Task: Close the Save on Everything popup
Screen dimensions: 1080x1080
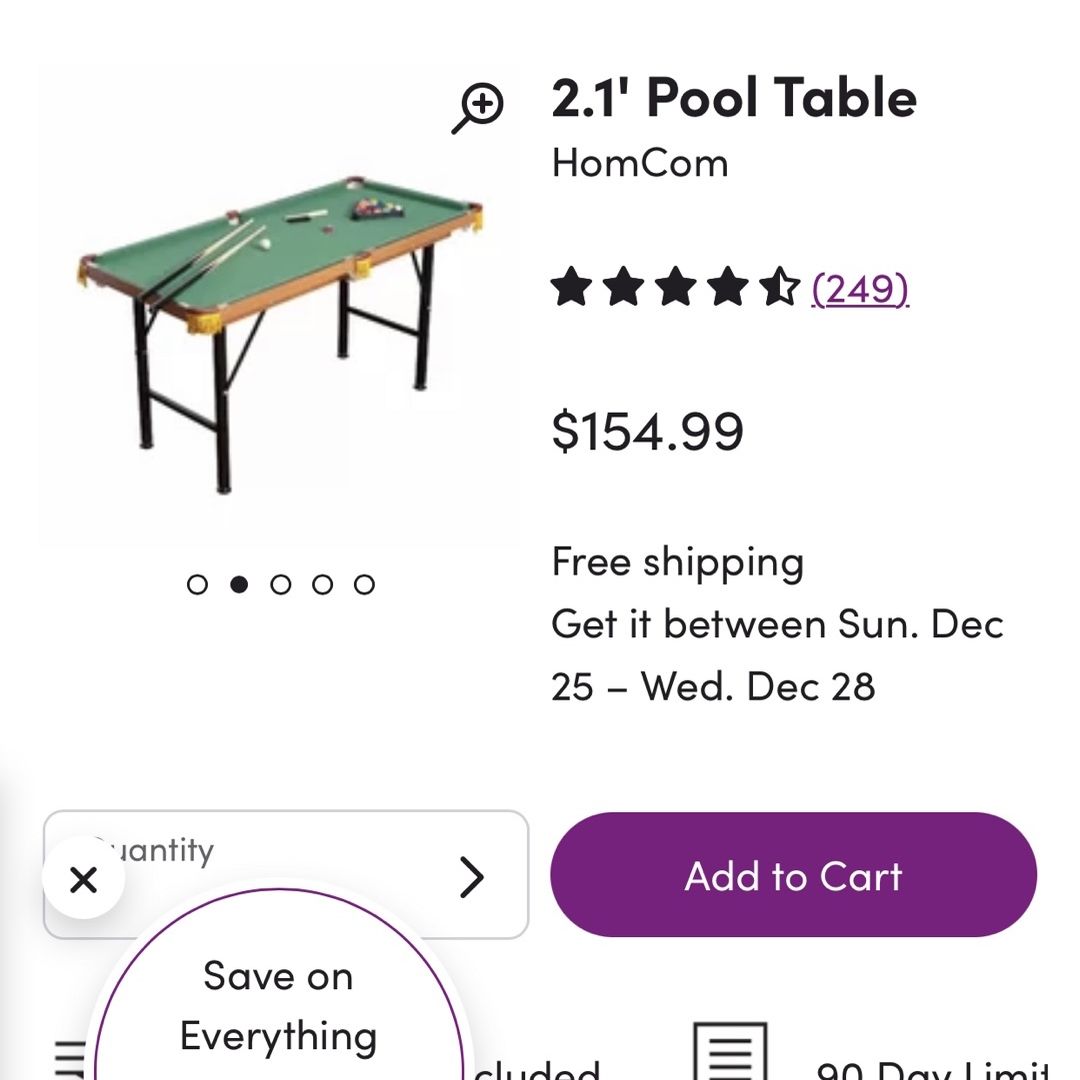Action: 83,879
